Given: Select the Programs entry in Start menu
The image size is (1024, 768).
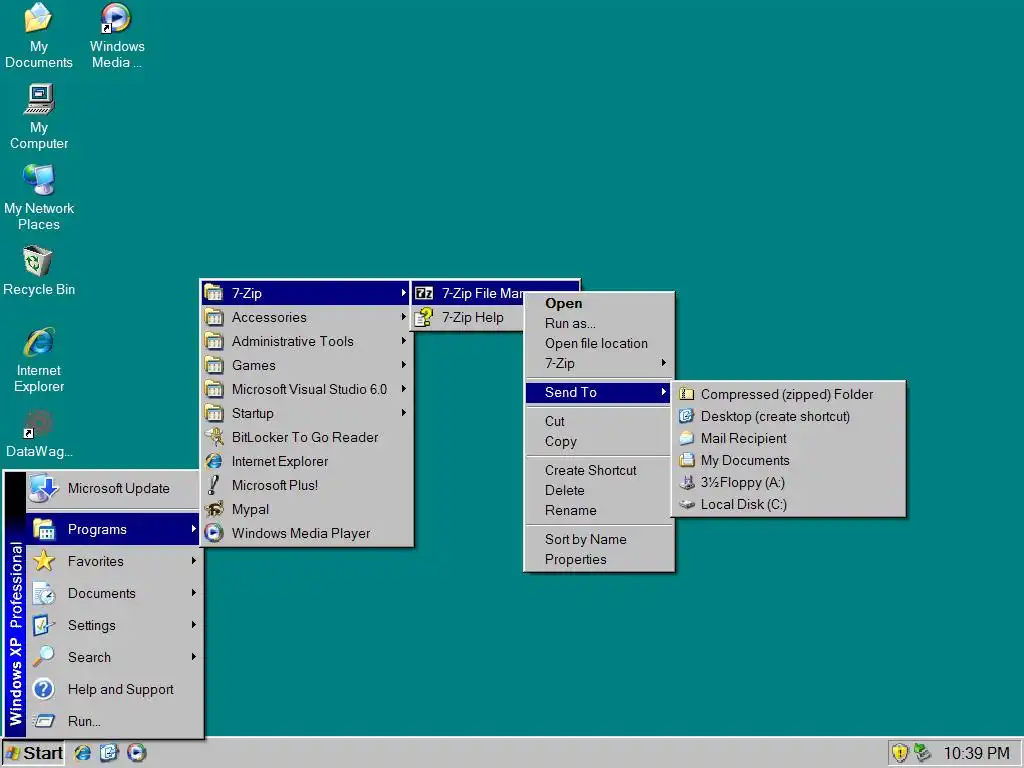Looking at the screenshot, I should click(113, 529).
